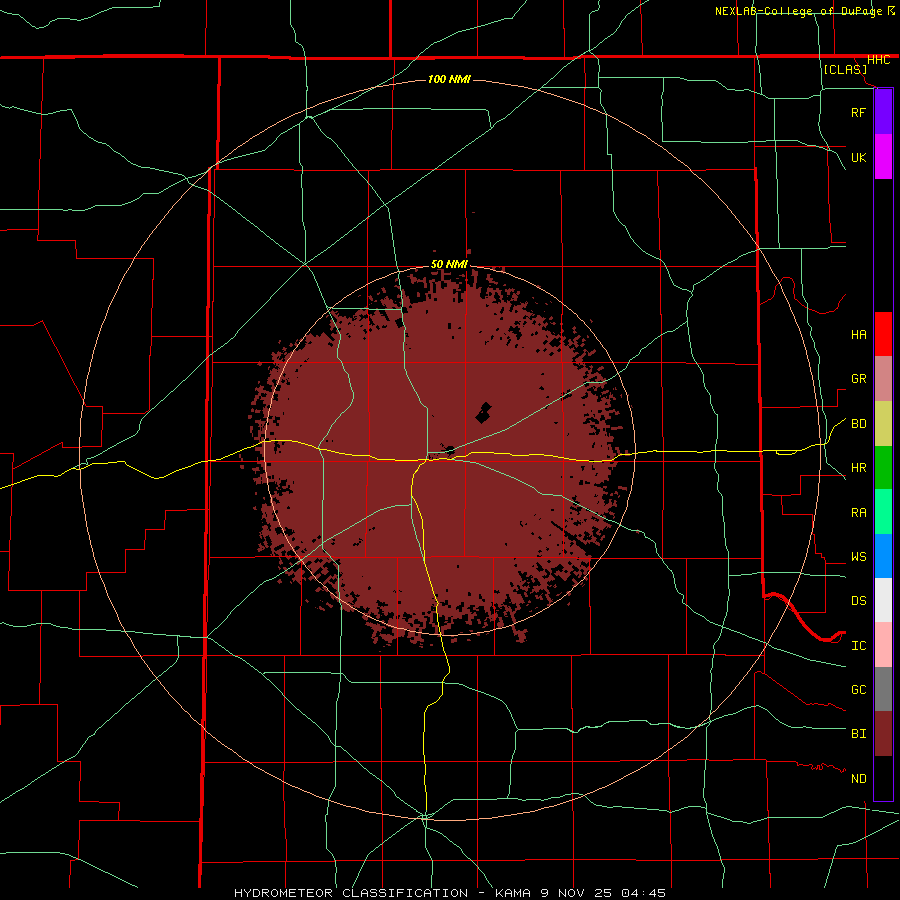This screenshot has height=900, width=900.
Task: Click the WS legend label
Action: [x=858, y=557]
